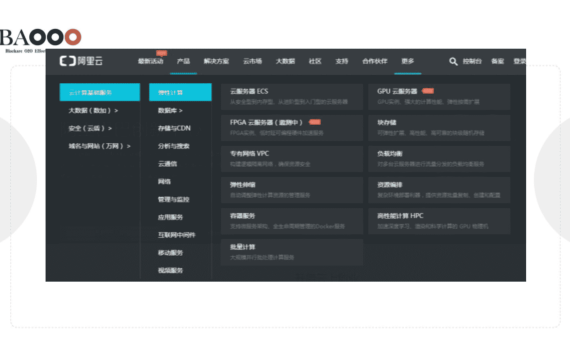Open the 负载均衡 product card
This screenshot has height=360, width=570.
439,159
